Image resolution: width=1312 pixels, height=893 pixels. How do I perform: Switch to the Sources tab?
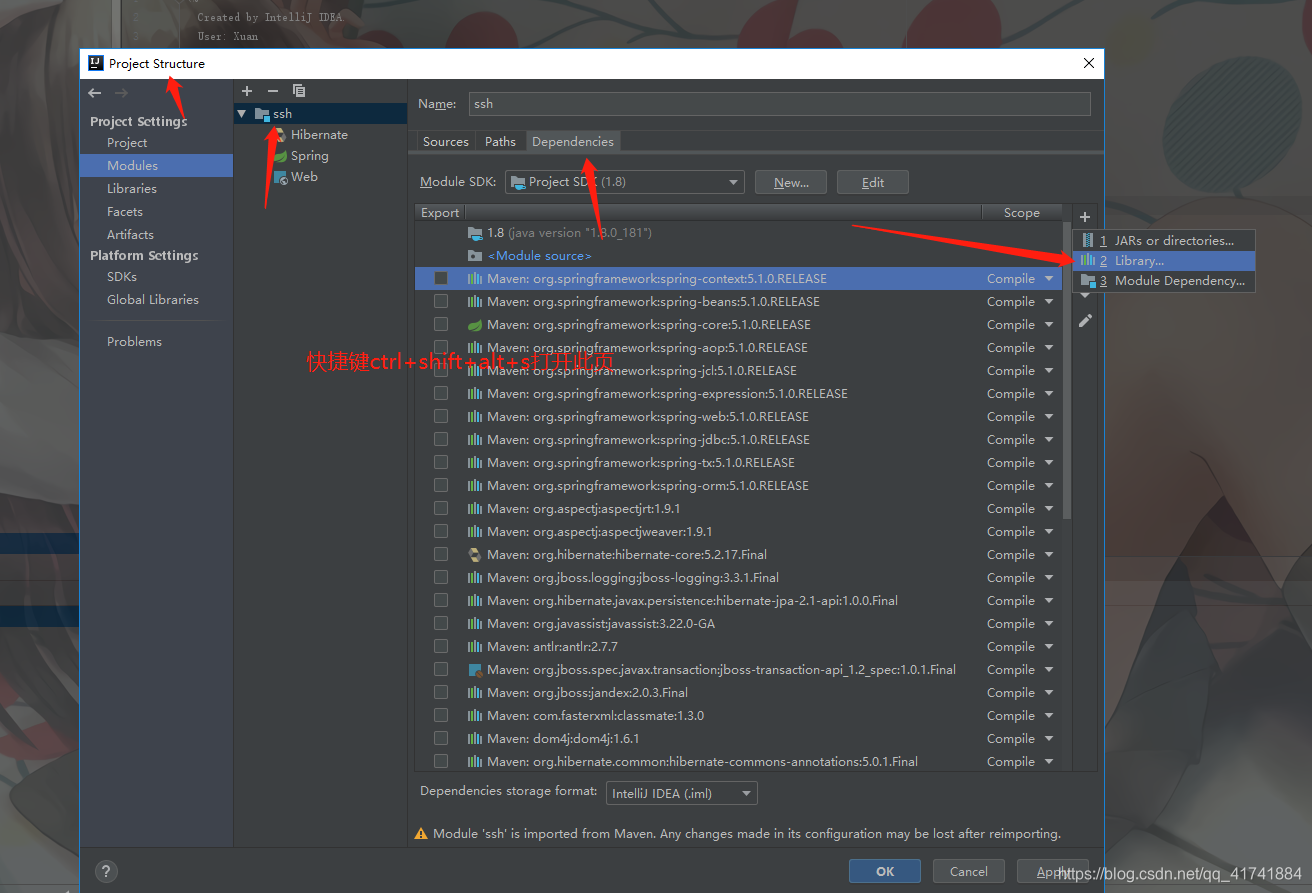446,142
